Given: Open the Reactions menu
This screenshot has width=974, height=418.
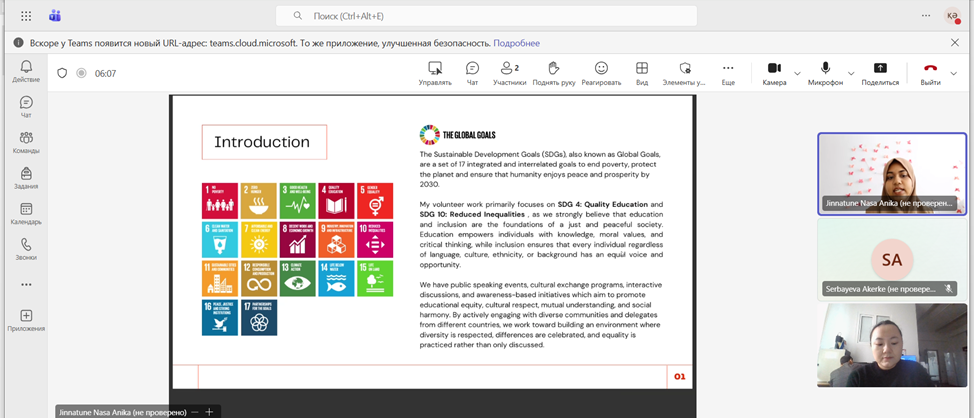Looking at the screenshot, I should click(601, 73).
